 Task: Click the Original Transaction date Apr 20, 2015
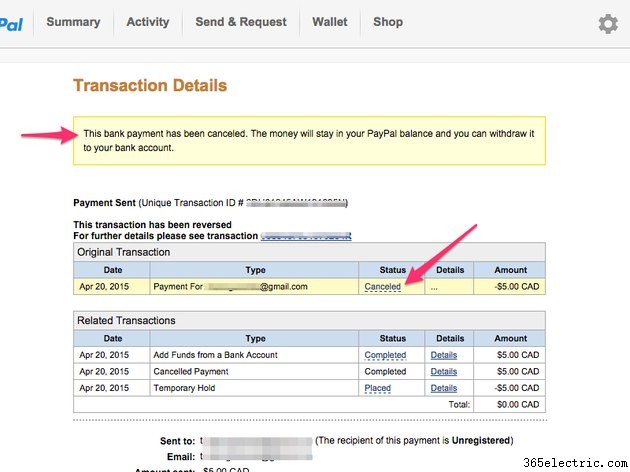pos(104,286)
